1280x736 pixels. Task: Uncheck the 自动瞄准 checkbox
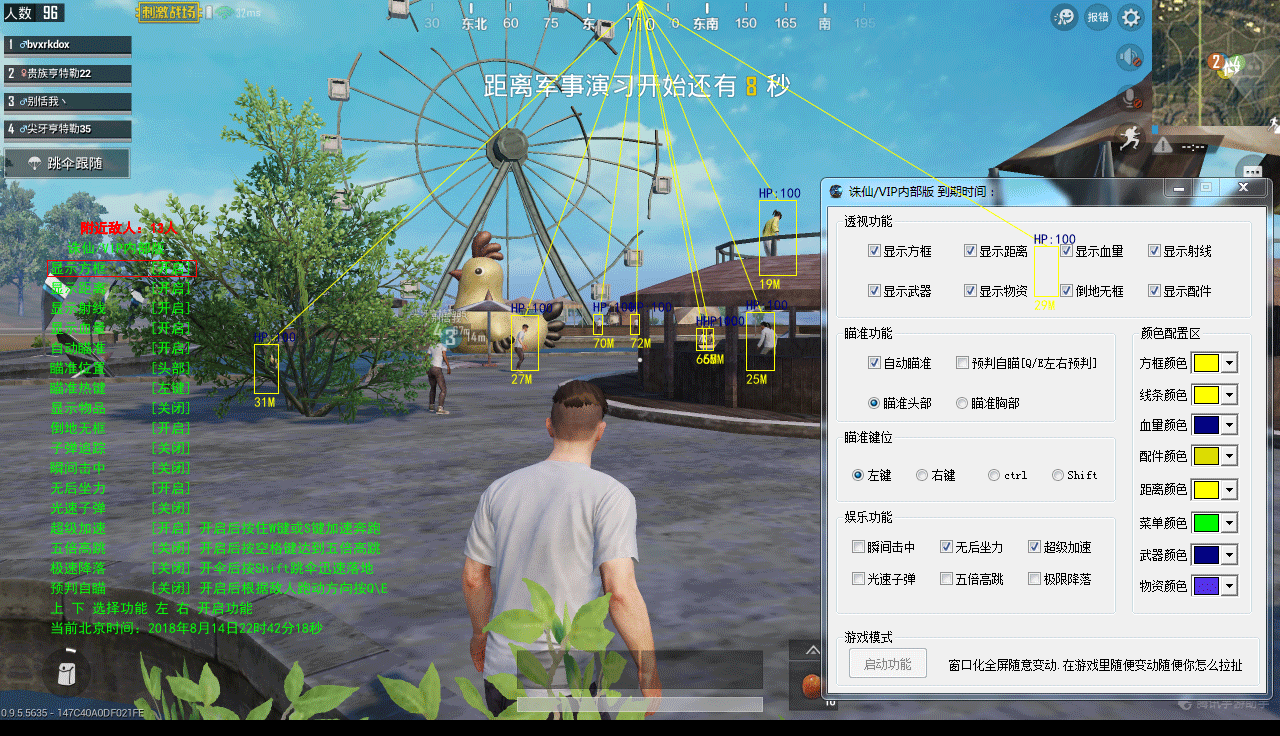pyautogui.click(x=875, y=363)
